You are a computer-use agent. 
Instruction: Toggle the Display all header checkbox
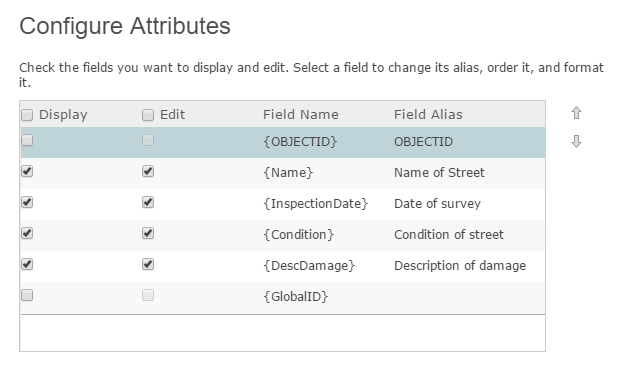coord(27,115)
